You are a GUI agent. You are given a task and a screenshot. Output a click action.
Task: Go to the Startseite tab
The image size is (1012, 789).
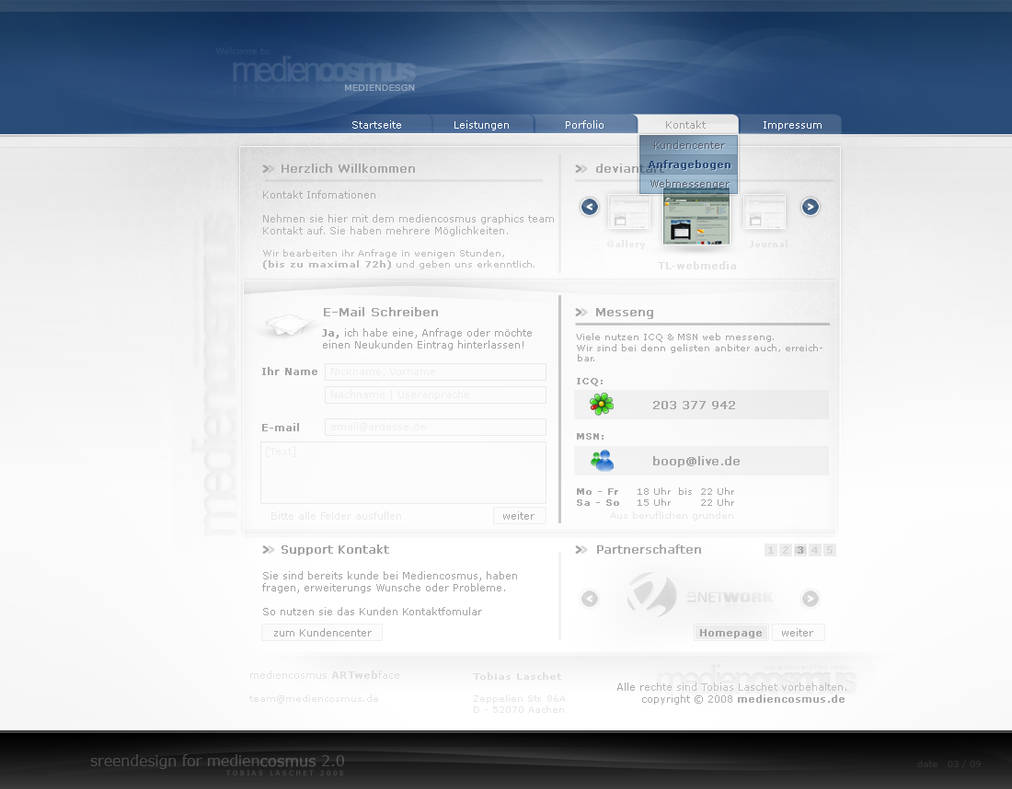(376, 125)
